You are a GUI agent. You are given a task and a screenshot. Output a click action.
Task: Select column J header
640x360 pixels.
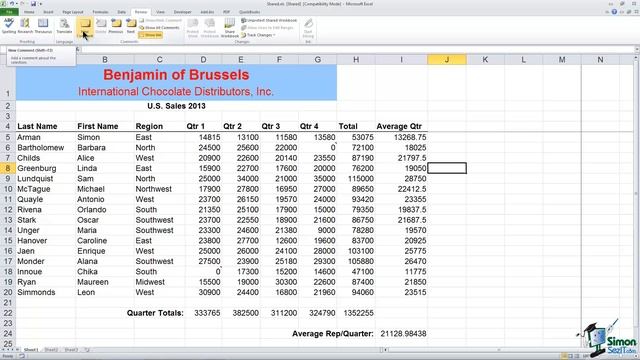click(x=447, y=60)
